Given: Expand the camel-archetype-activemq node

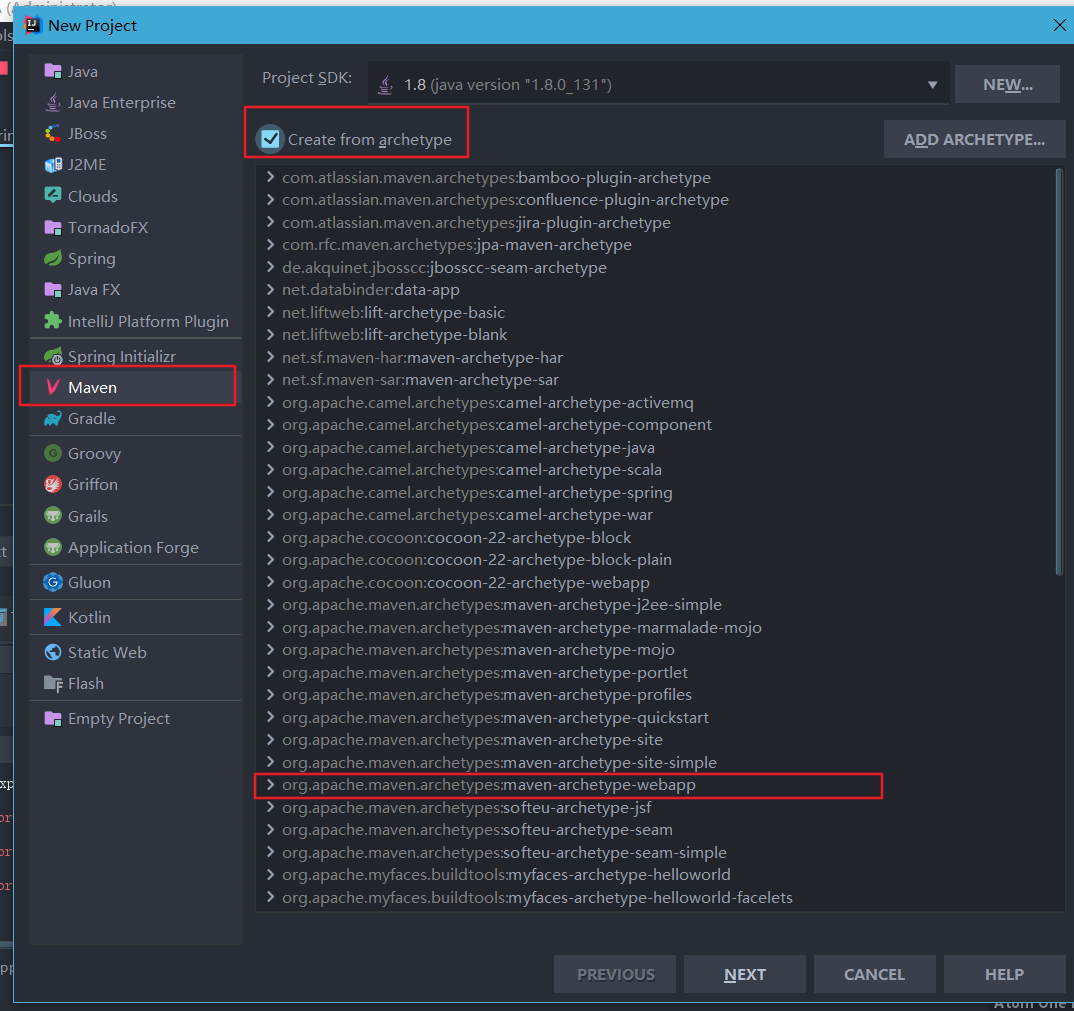Looking at the screenshot, I should click(x=271, y=402).
